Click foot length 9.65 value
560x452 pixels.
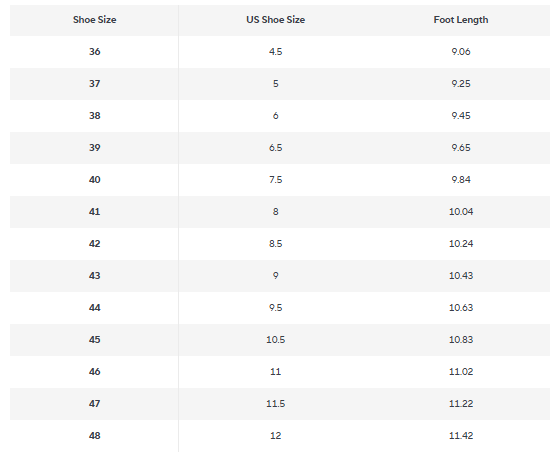point(461,147)
